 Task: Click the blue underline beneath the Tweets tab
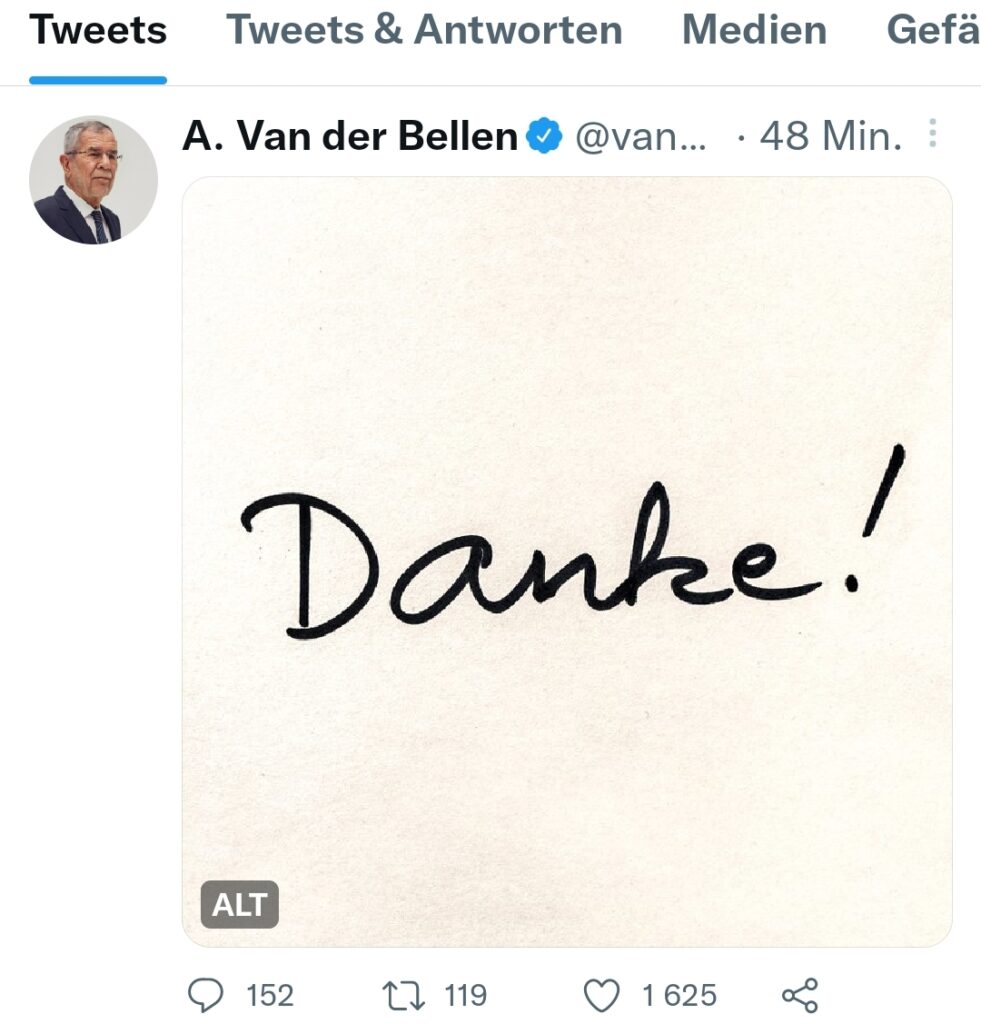[98, 80]
